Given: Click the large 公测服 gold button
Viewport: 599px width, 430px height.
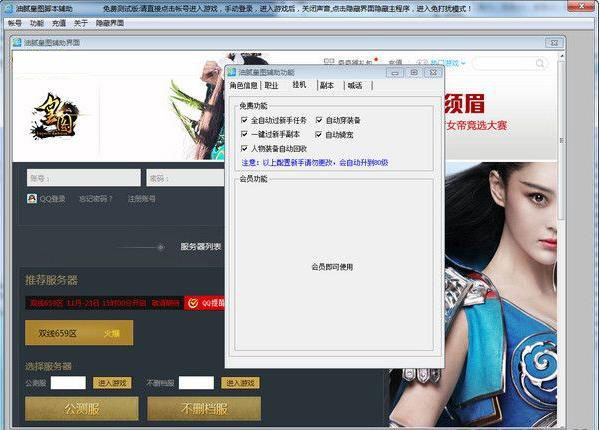Looking at the screenshot, I should coord(82,409).
